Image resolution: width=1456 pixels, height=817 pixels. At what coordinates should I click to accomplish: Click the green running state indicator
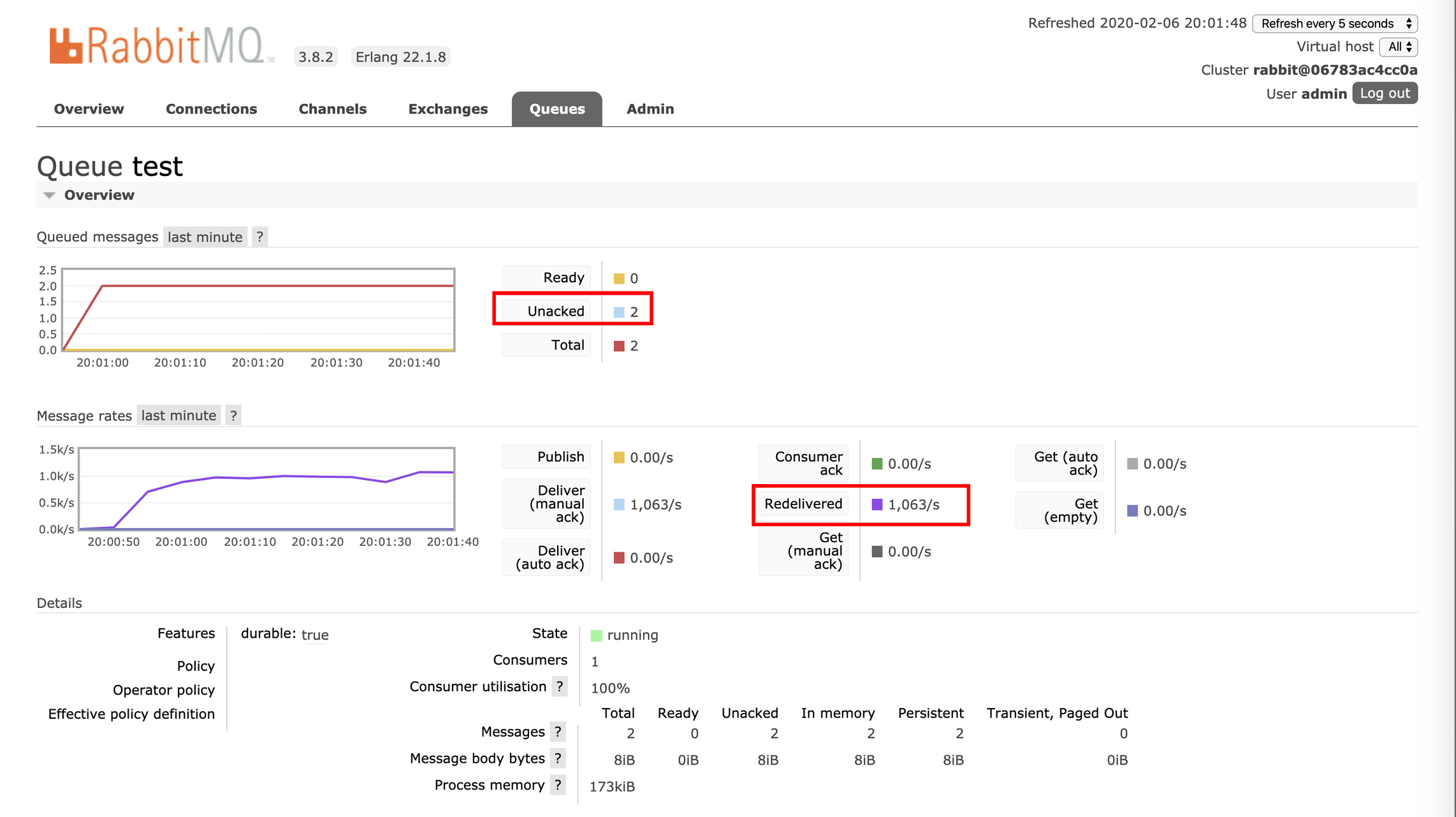point(597,635)
